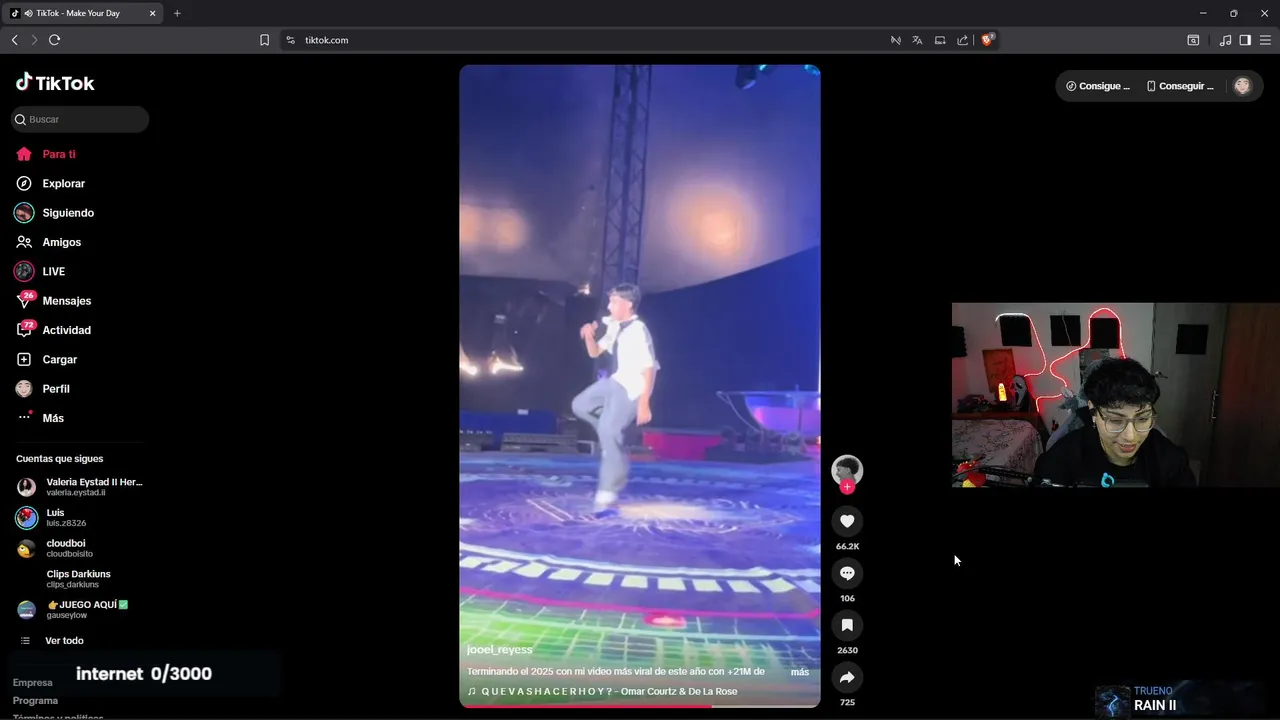
Task: Like the video with heart icon
Action: point(847,521)
